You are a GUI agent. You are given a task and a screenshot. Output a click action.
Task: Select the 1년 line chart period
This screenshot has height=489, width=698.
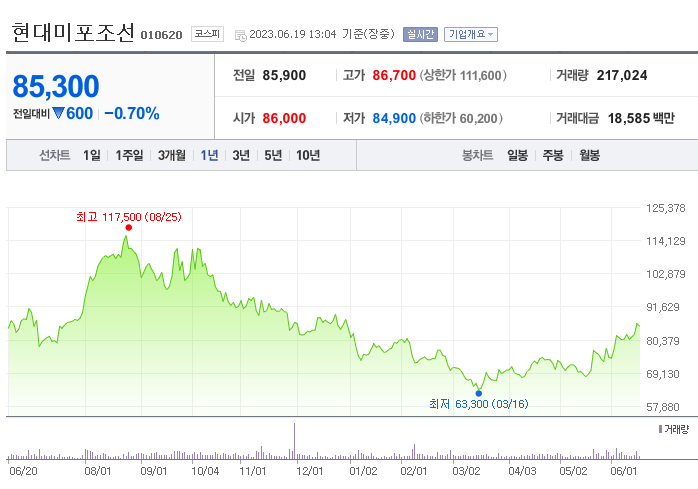(209, 155)
